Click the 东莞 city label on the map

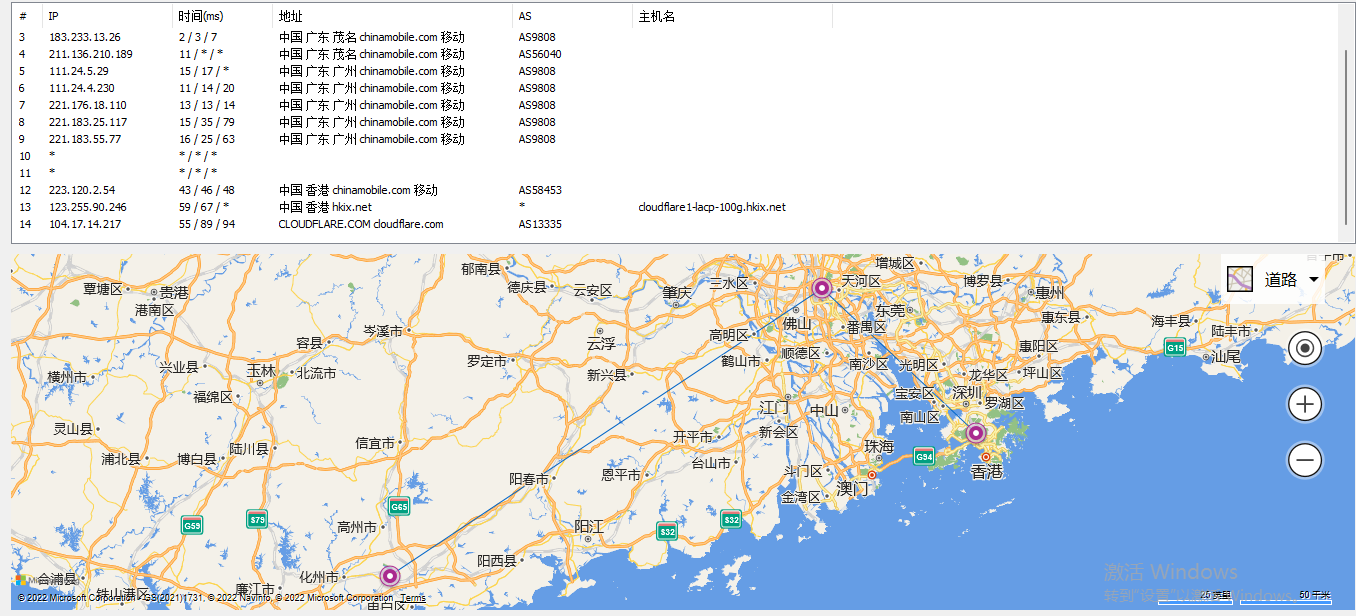(890, 310)
